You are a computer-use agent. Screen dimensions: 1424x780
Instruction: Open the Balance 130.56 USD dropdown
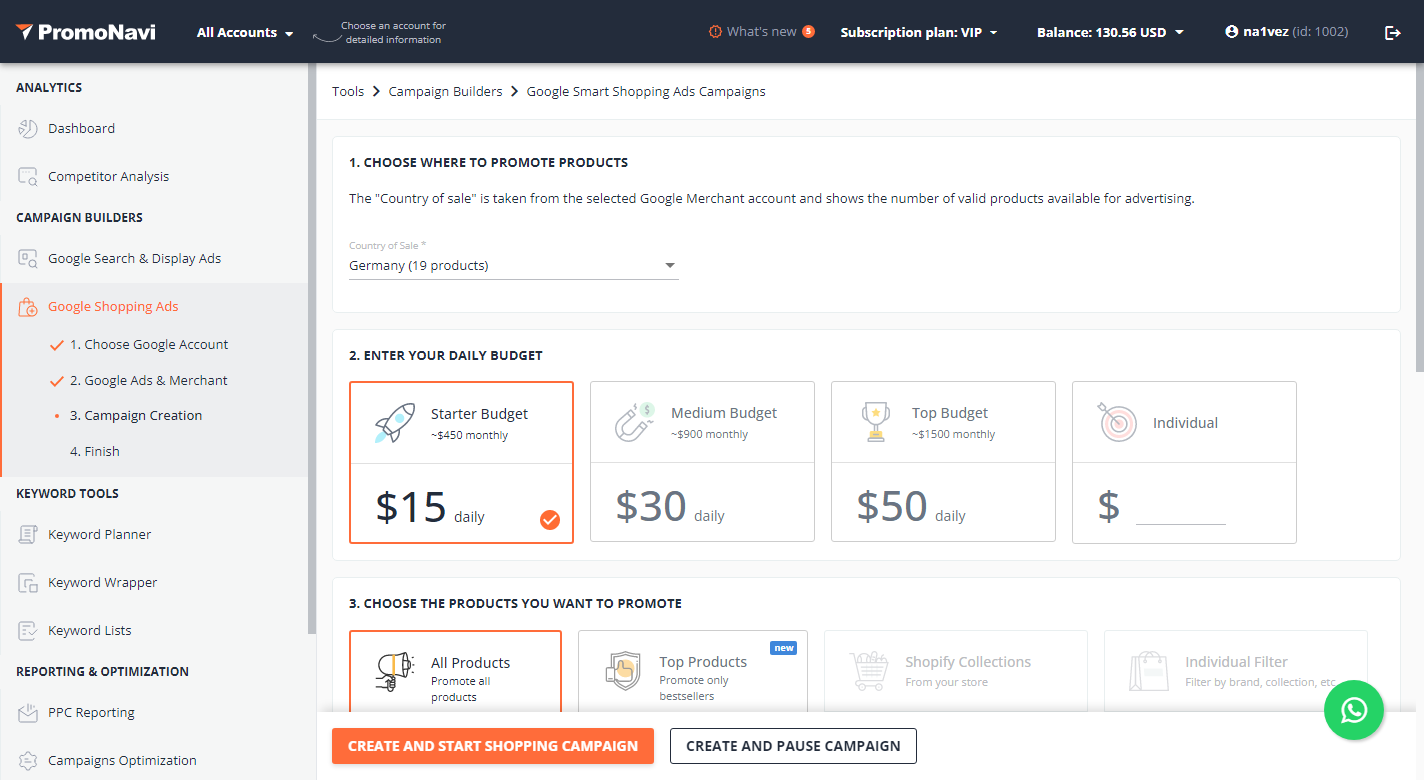pyautogui.click(x=1110, y=32)
